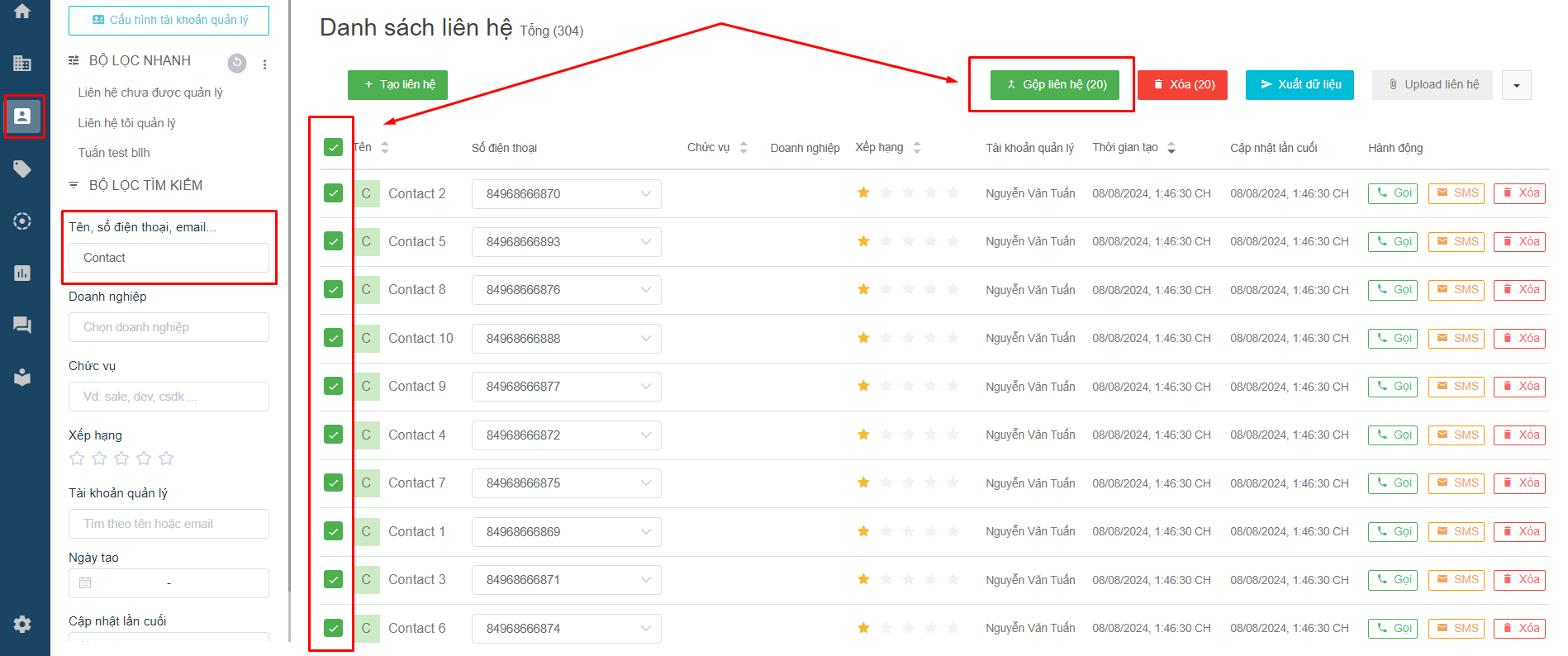Open the building company sidebar icon
1568x656 pixels.
coord(22,64)
